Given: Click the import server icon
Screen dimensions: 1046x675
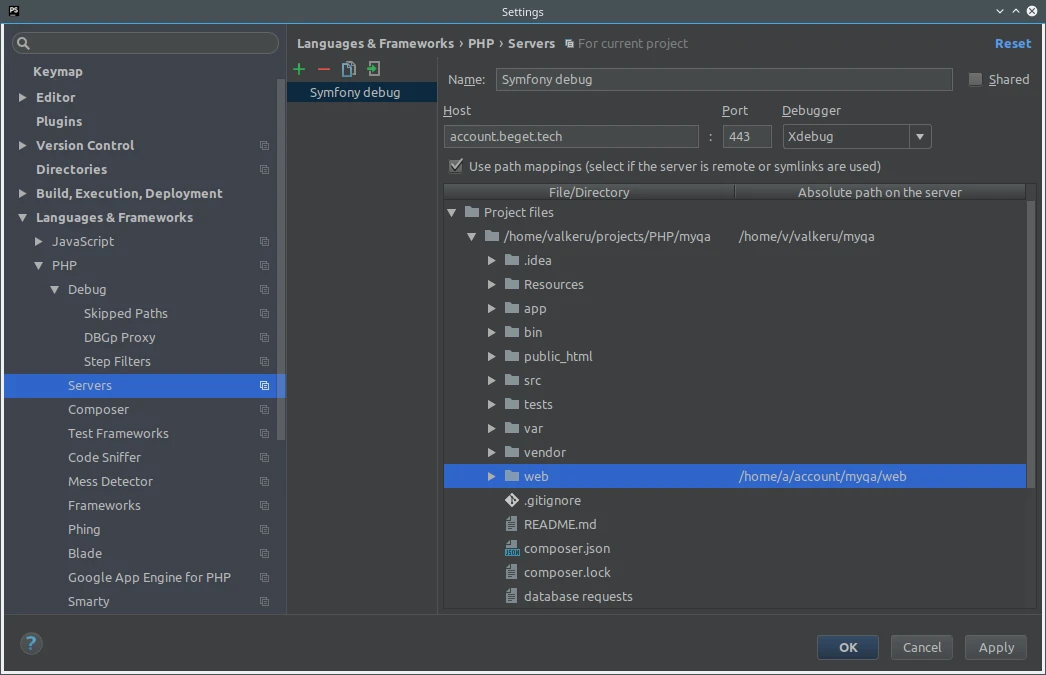Looking at the screenshot, I should (373, 69).
